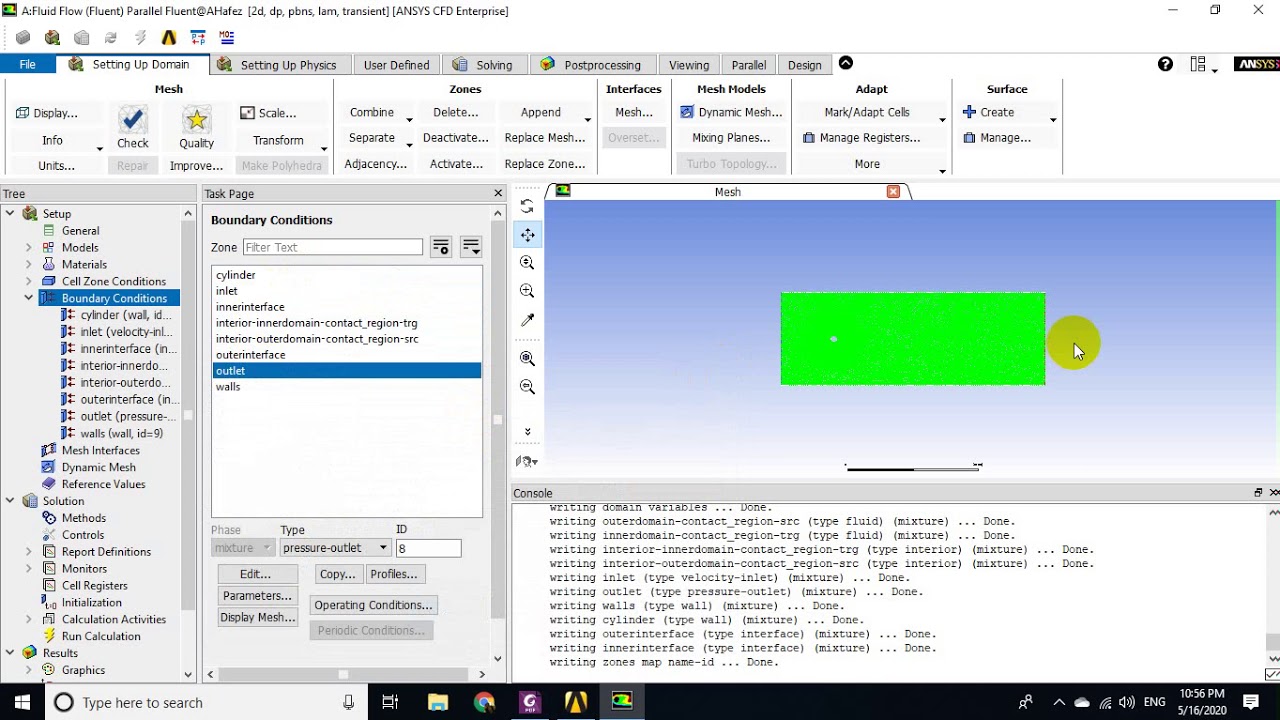Click the yellow ANSYS logo toolbar icon
The image size is (1280, 720).
click(x=169, y=38)
